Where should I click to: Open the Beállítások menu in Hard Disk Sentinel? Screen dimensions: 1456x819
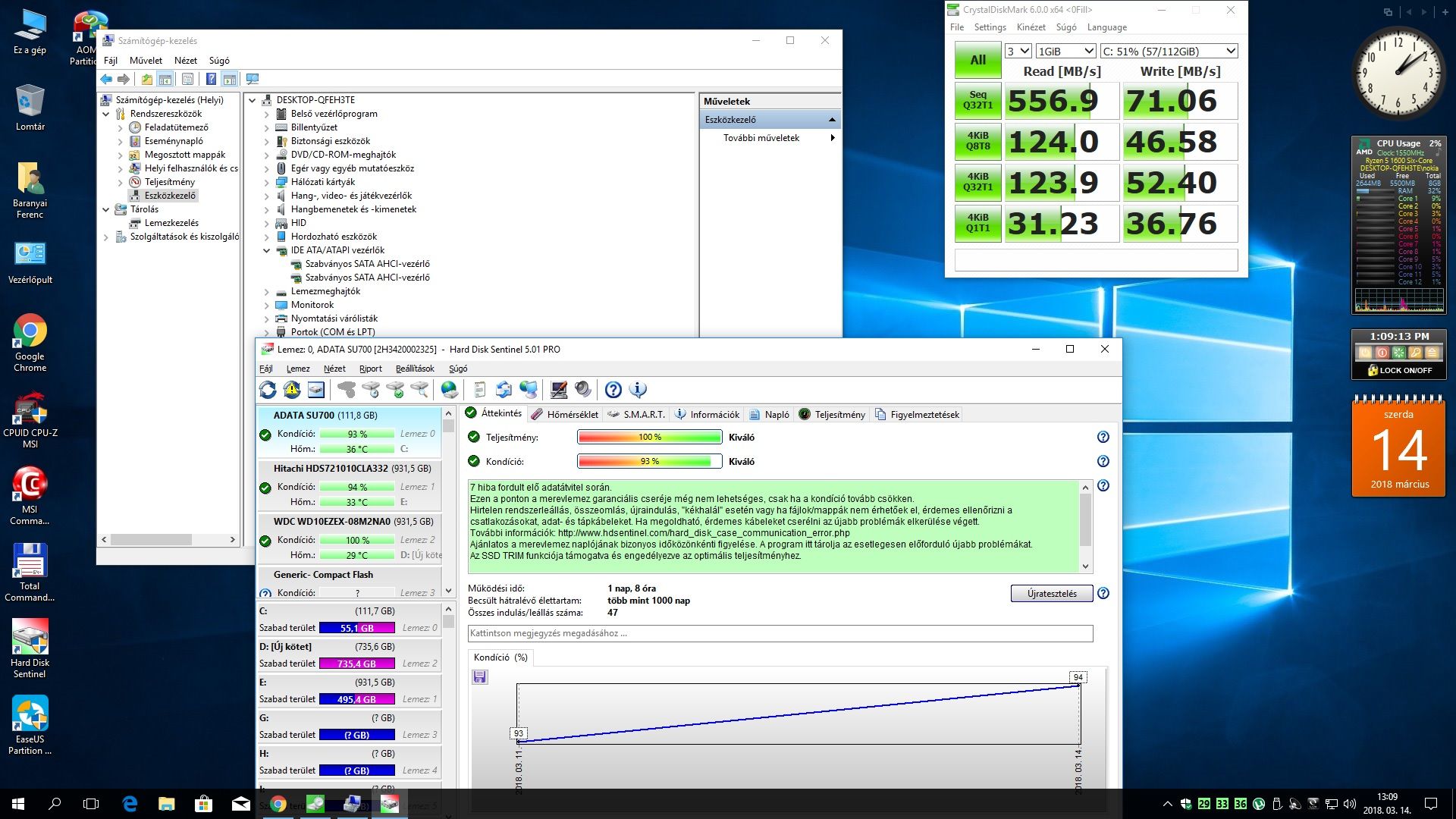click(415, 369)
